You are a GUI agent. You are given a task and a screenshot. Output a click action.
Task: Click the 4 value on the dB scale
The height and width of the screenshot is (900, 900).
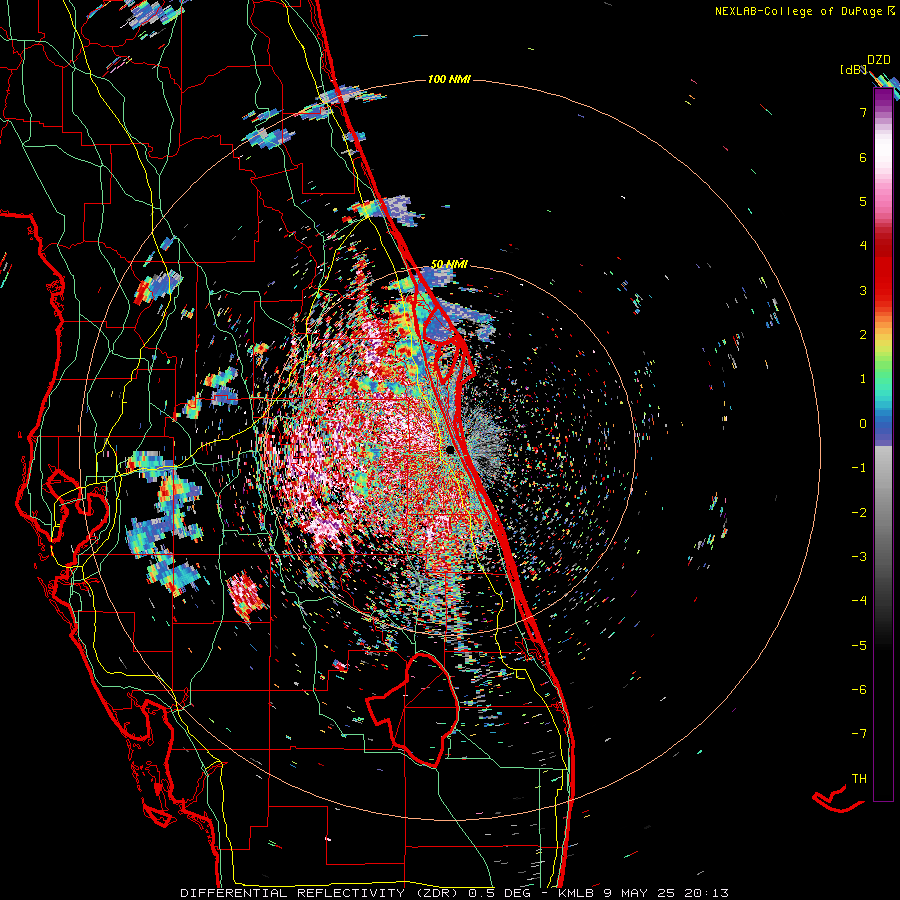click(x=863, y=246)
